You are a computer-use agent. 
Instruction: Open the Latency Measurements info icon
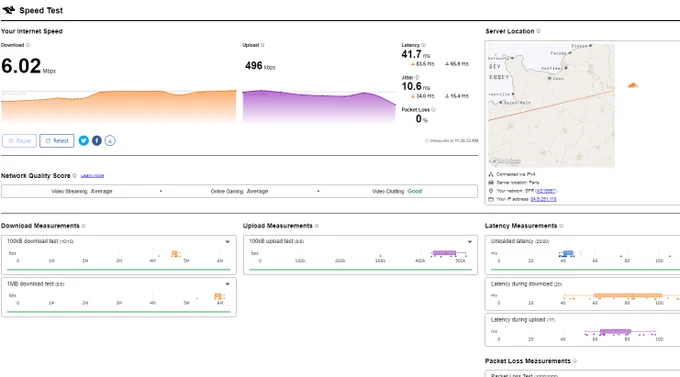point(561,226)
